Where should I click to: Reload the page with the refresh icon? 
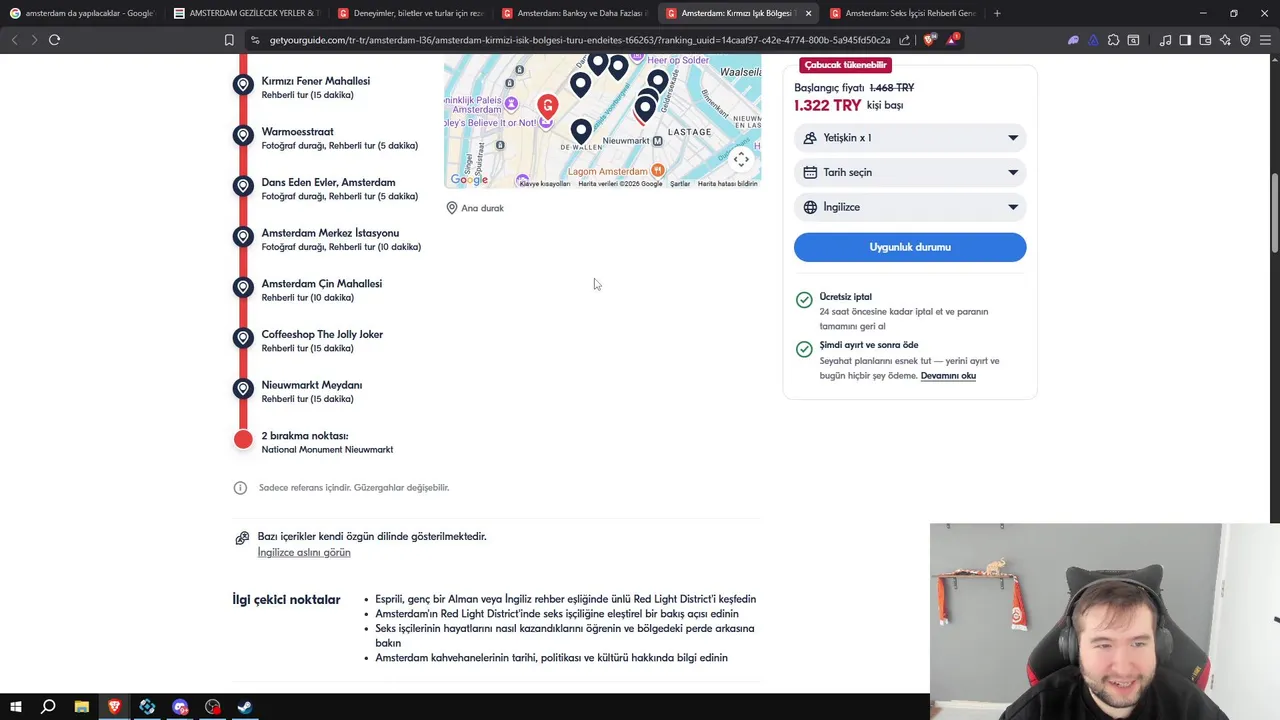[54, 40]
